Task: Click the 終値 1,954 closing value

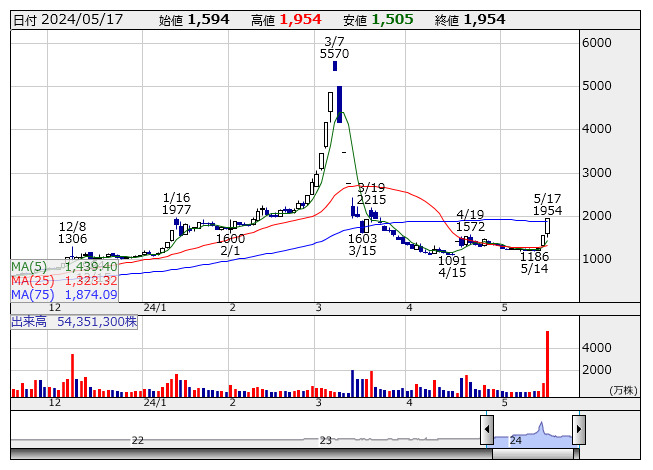Action: [484, 19]
